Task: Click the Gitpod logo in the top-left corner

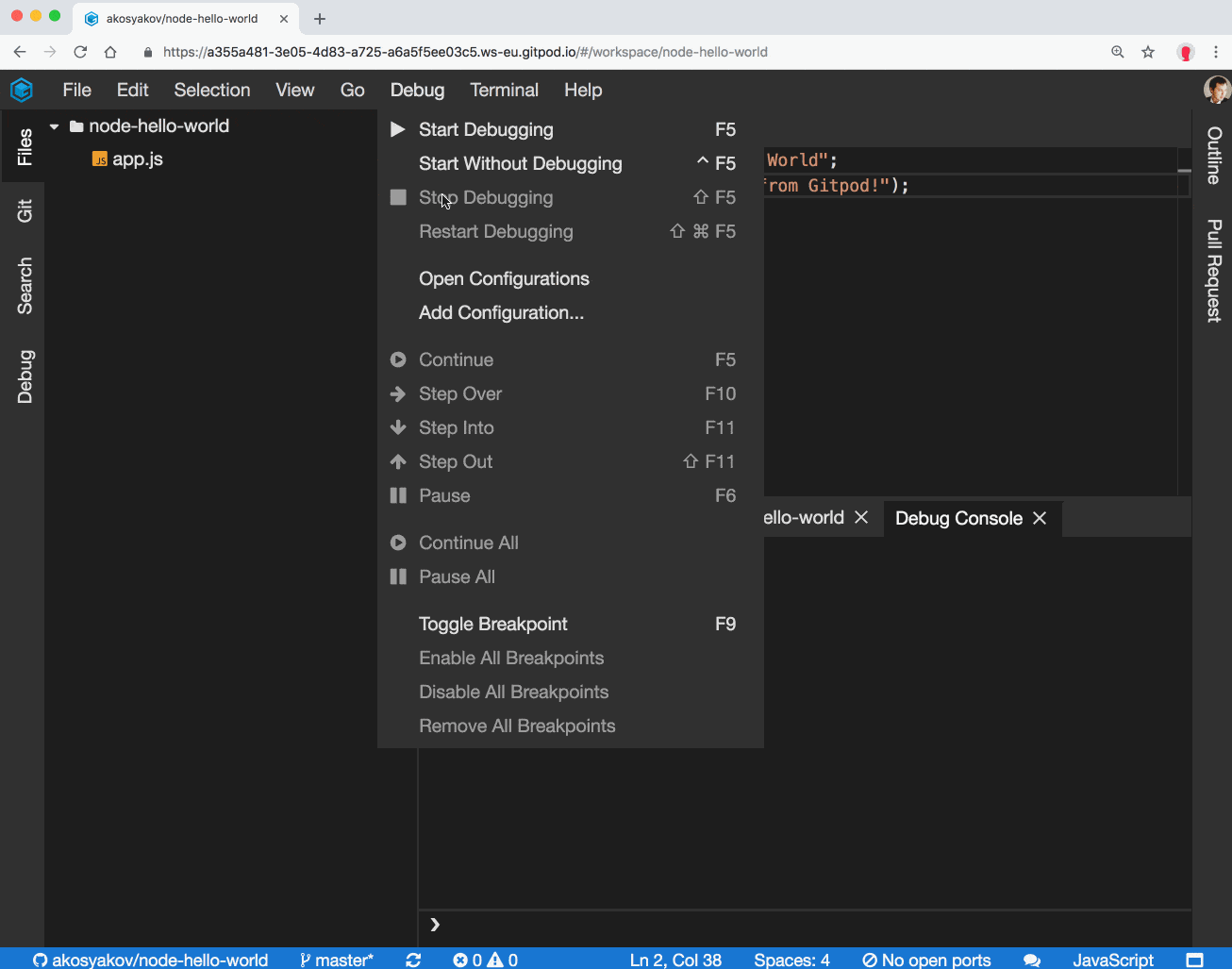Action: click(x=21, y=90)
